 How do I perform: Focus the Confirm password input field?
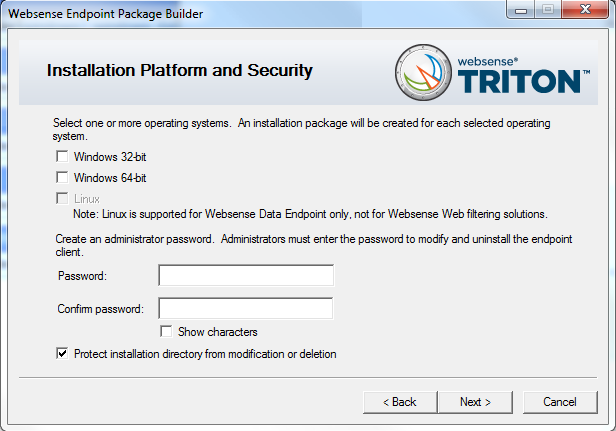click(x=246, y=308)
